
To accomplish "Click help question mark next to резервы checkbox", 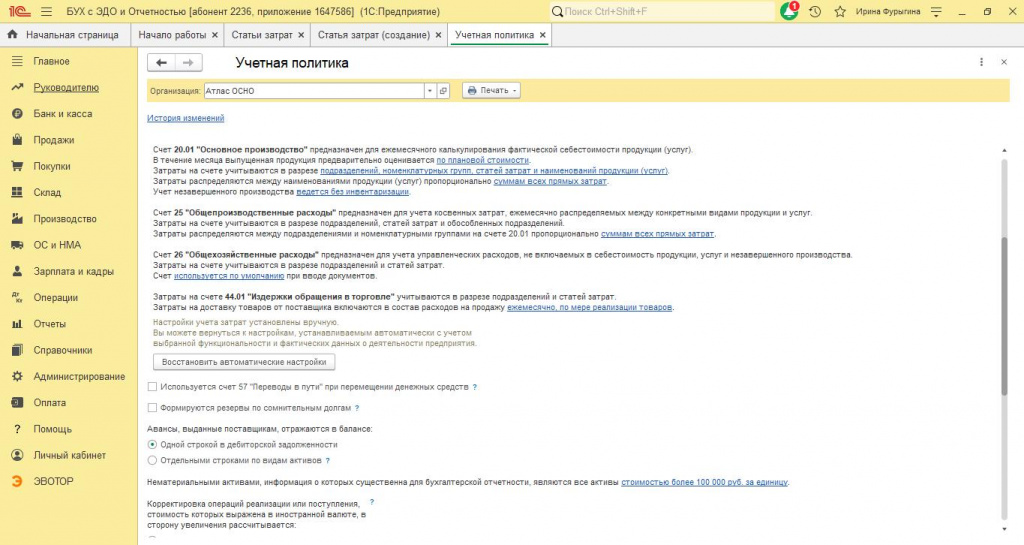I will (357, 408).
